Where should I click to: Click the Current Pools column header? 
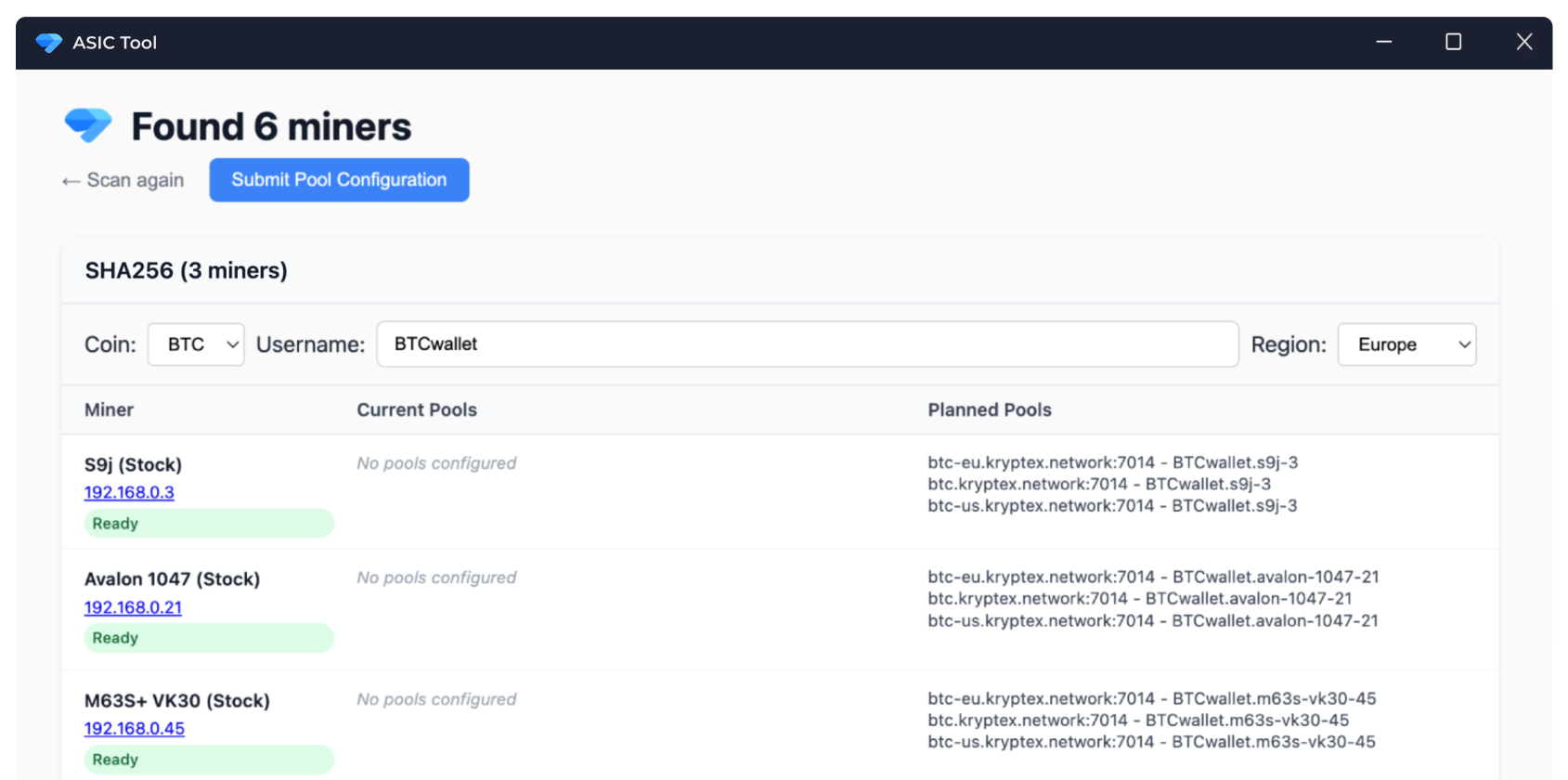pyautogui.click(x=417, y=409)
